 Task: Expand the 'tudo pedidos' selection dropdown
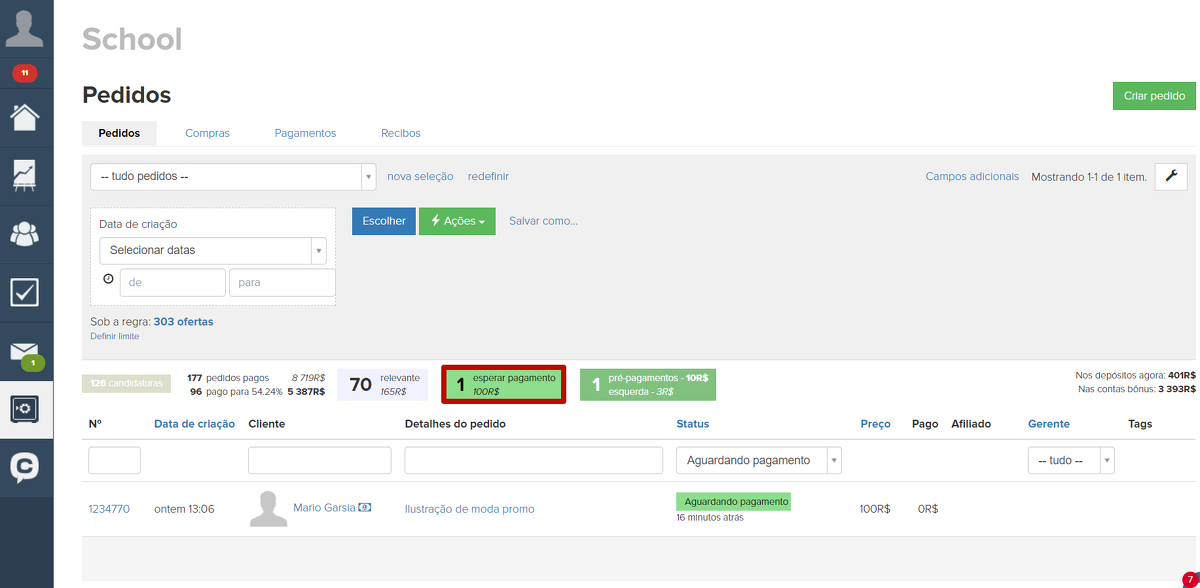point(232,177)
